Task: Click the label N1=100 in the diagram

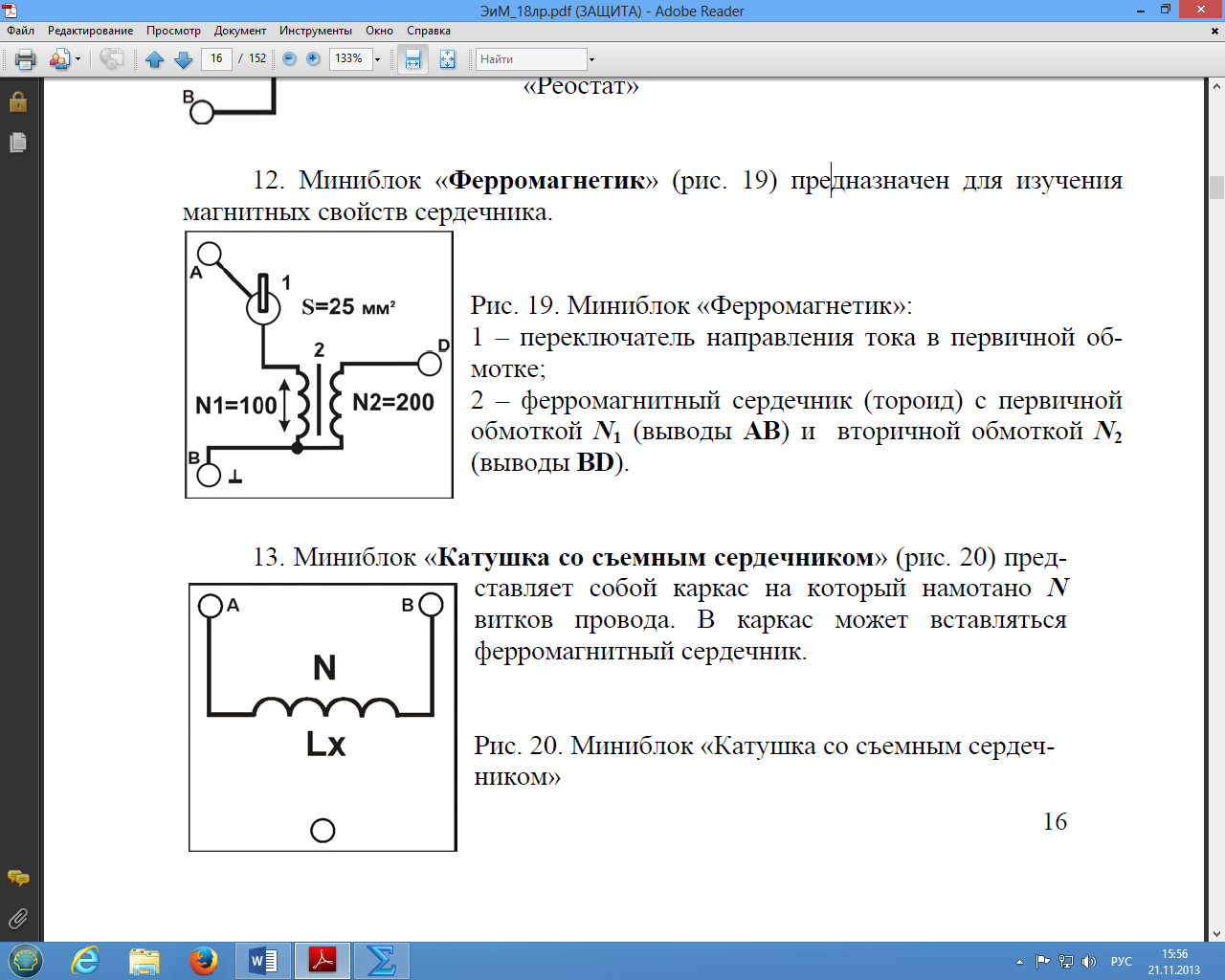Action: point(235,406)
